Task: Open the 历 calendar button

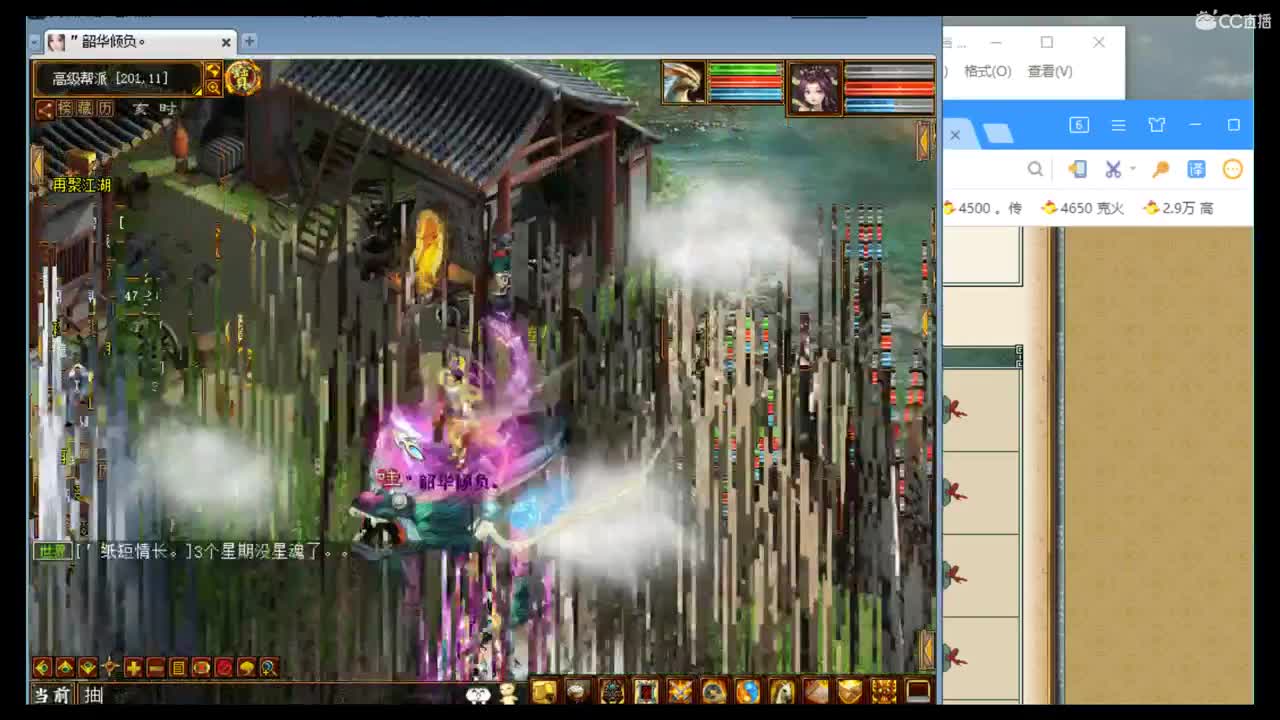Action: point(105,108)
